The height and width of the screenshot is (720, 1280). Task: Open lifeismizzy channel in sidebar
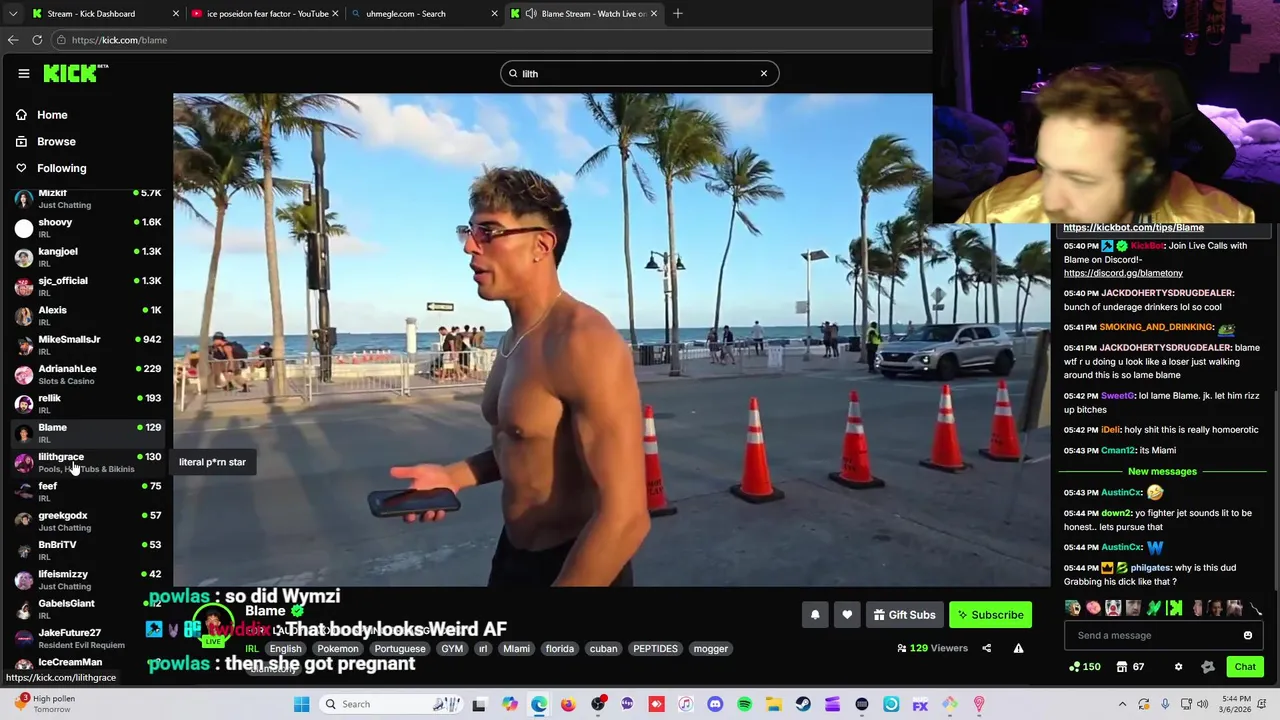pyautogui.click(x=87, y=579)
